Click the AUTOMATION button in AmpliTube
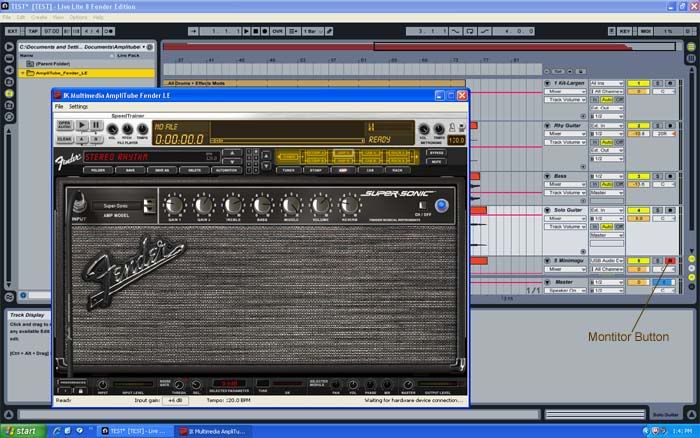Screen dimensions: 700x438 point(226,170)
